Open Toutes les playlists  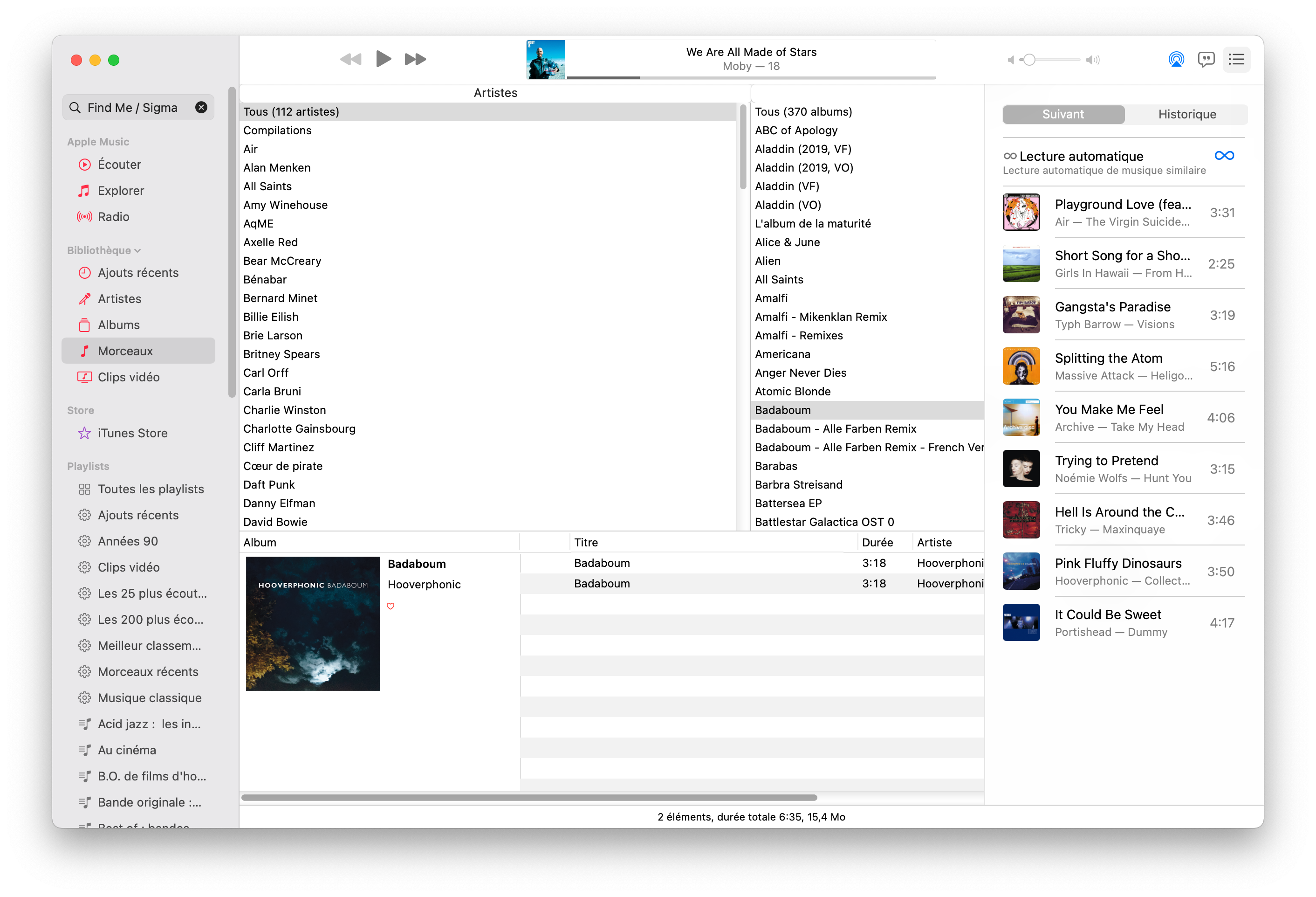click(x=137, y=489)
